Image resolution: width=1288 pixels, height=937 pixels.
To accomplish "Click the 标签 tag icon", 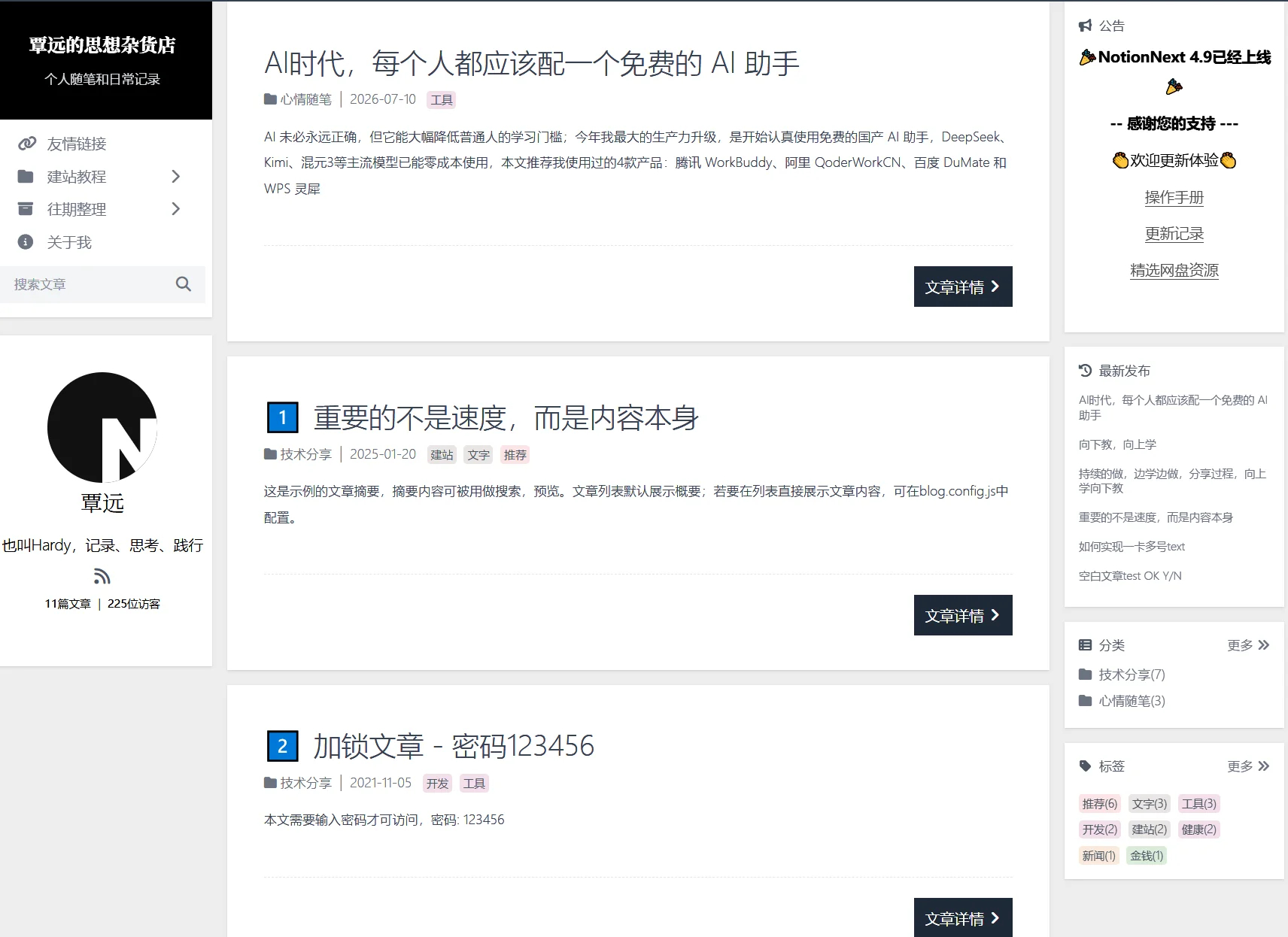I will (x=1085, y=766).
